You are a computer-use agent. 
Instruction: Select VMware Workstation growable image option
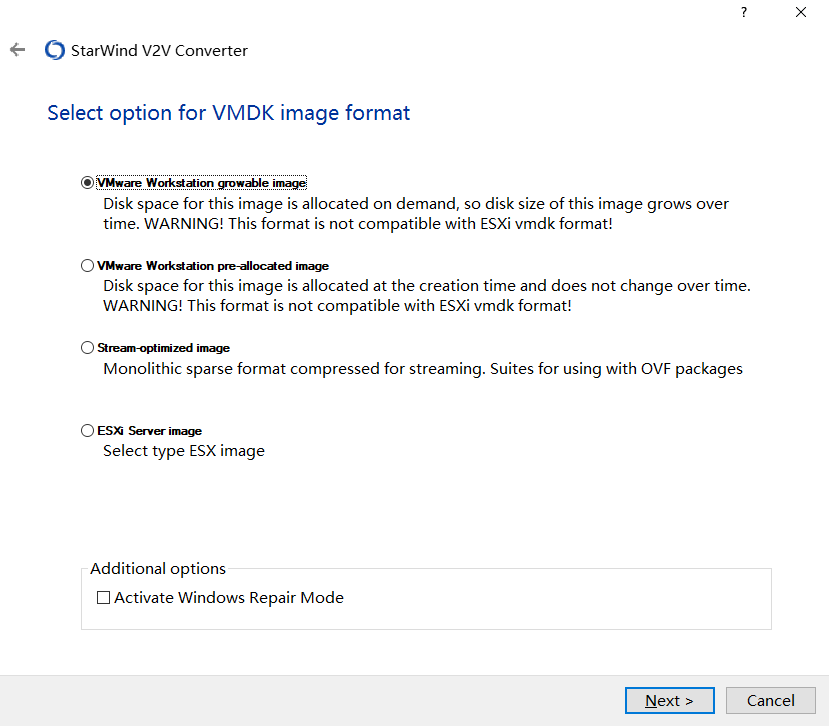[x=88, y=183]
